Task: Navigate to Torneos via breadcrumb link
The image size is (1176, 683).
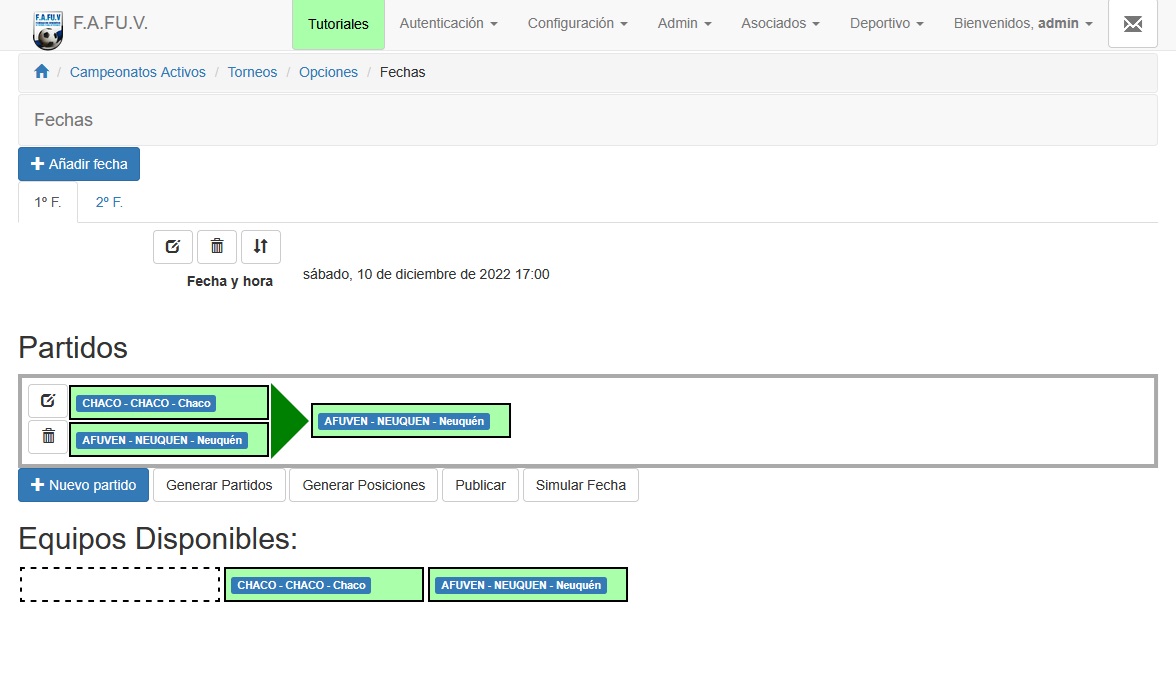Action: pyautogui.click(x=252, y=71)
